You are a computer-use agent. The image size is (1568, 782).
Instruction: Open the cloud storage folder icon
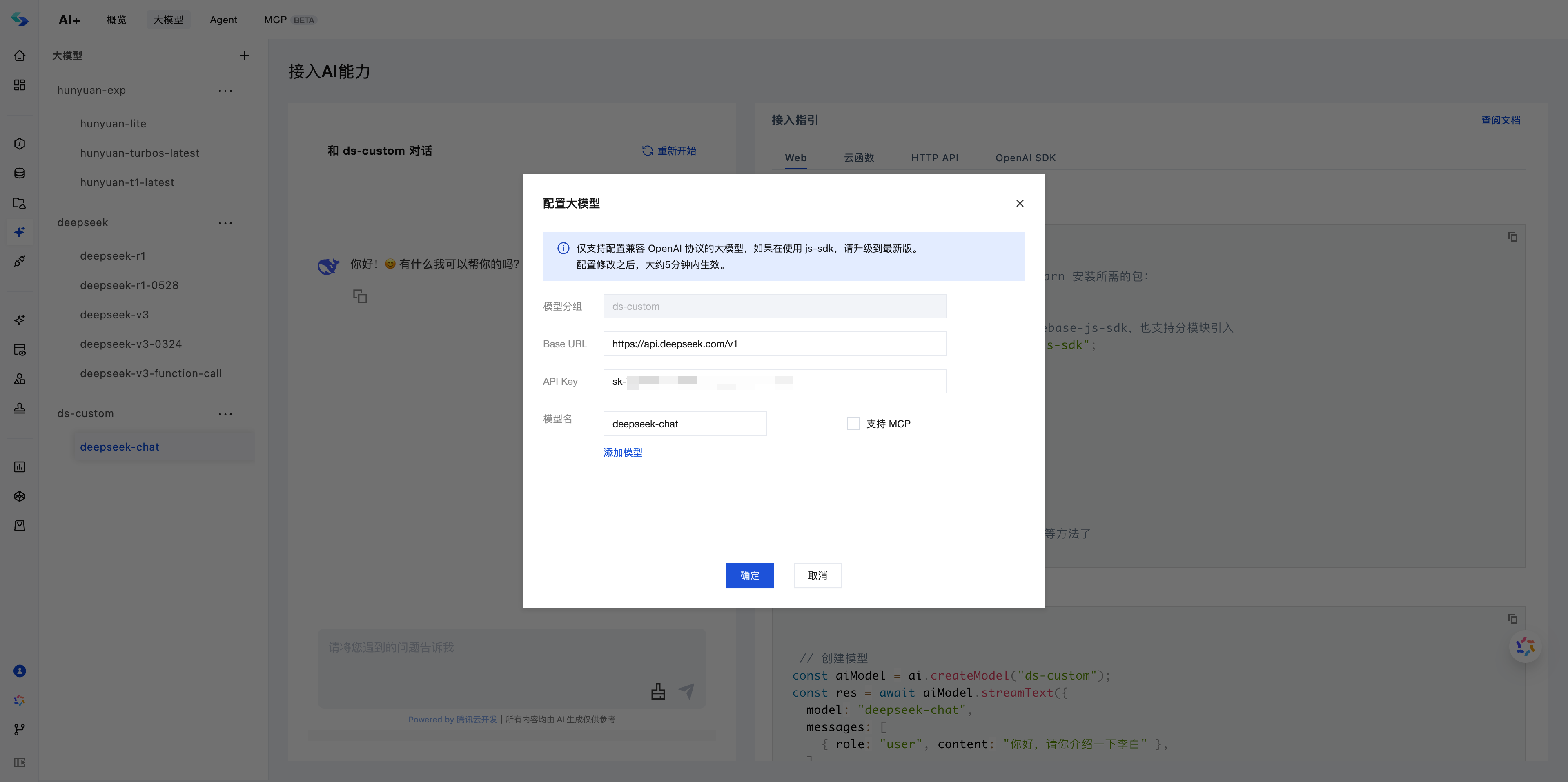tap(20, 203)
